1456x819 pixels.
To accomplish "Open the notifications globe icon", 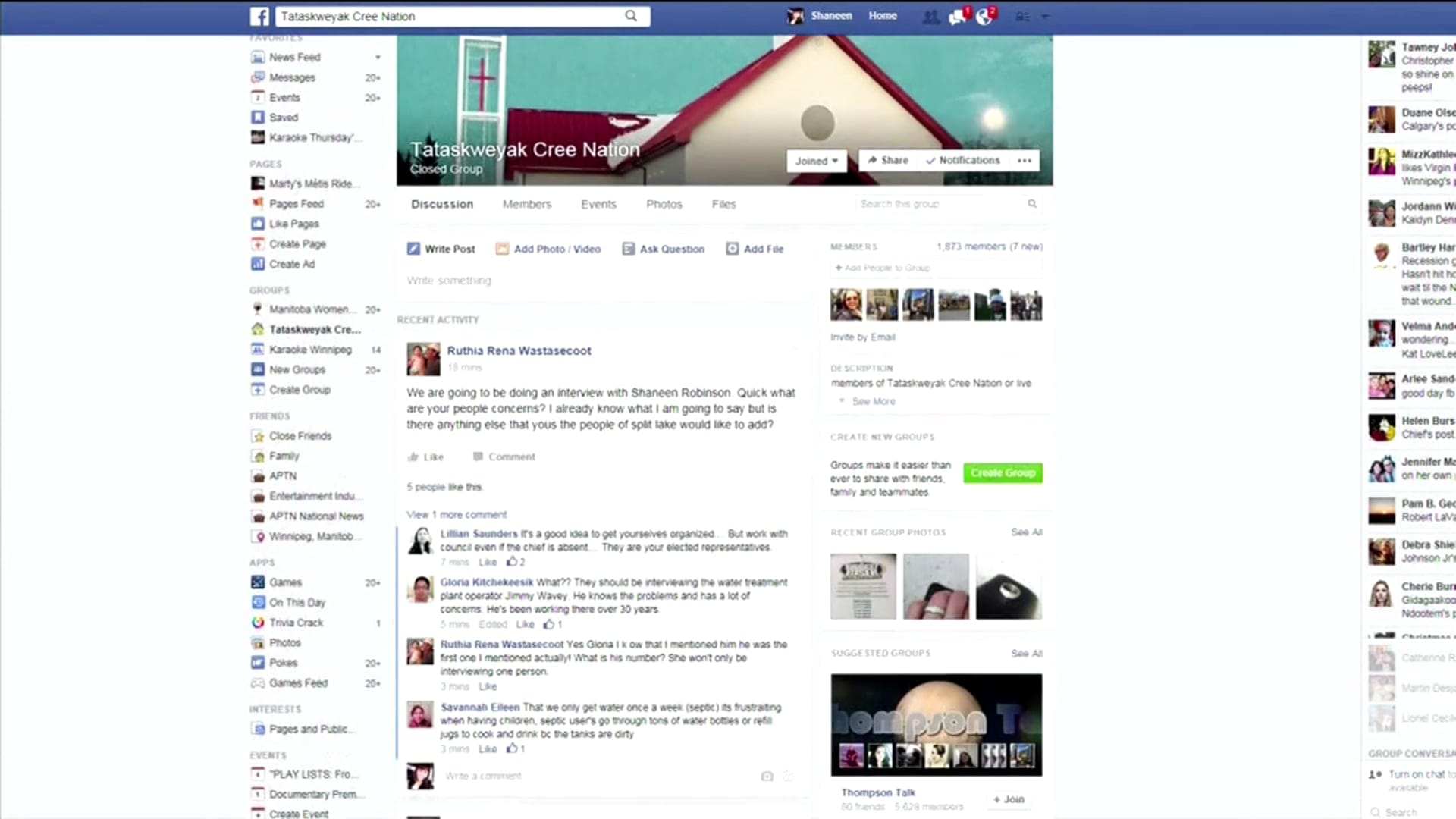I will click(984, 16).
